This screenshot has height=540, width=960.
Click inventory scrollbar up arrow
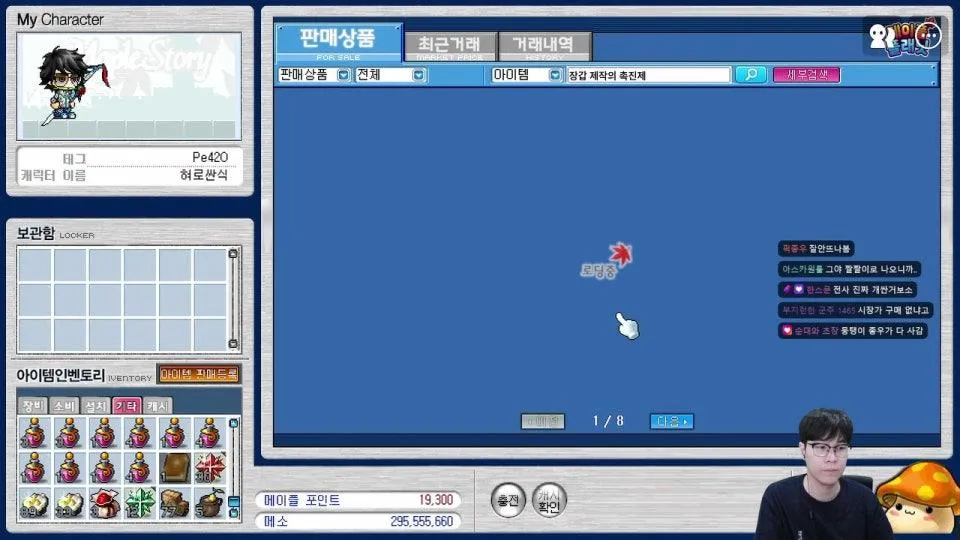(233, 424)
